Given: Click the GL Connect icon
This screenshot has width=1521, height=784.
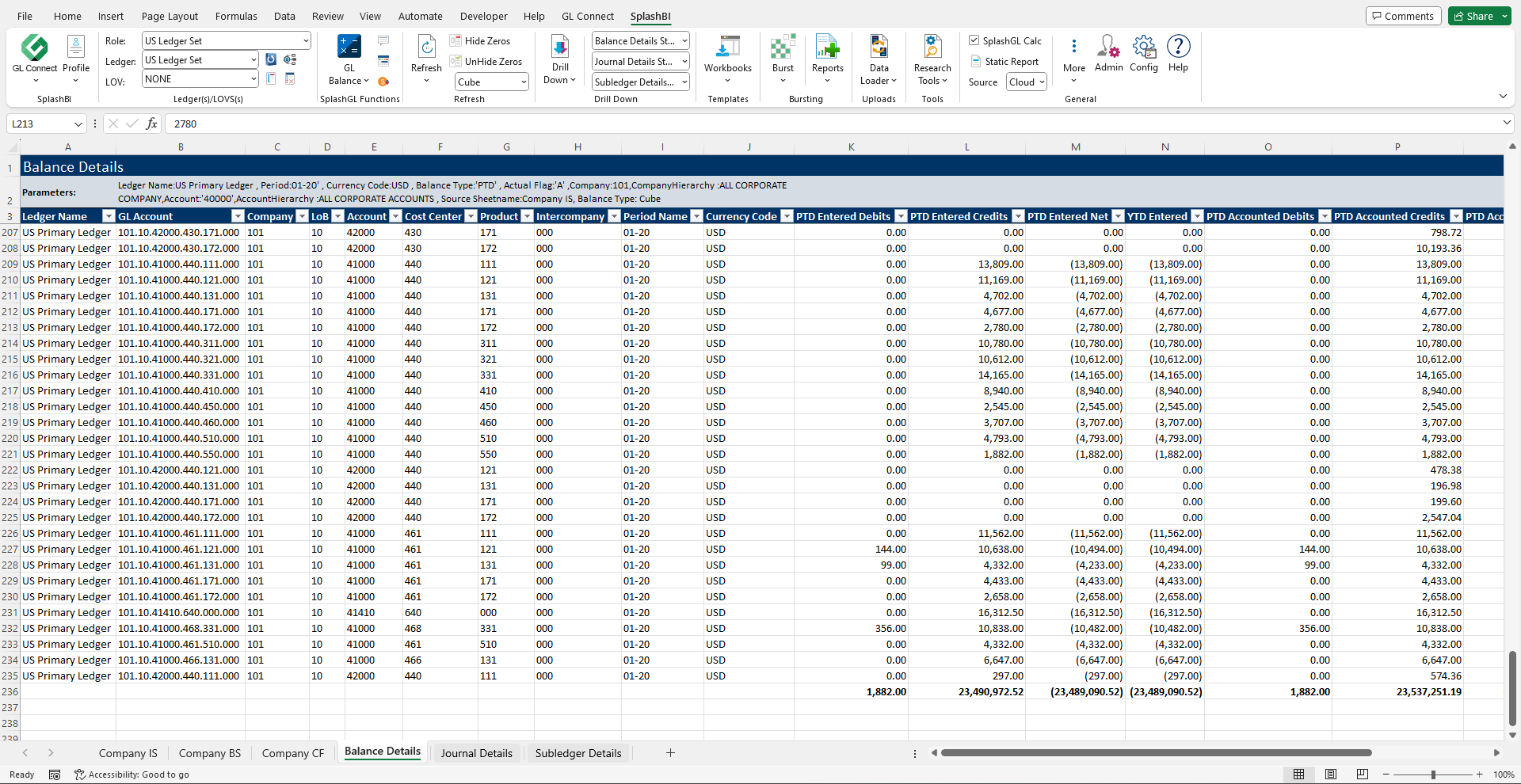Looking at the screenshot, I should point(35,49).
